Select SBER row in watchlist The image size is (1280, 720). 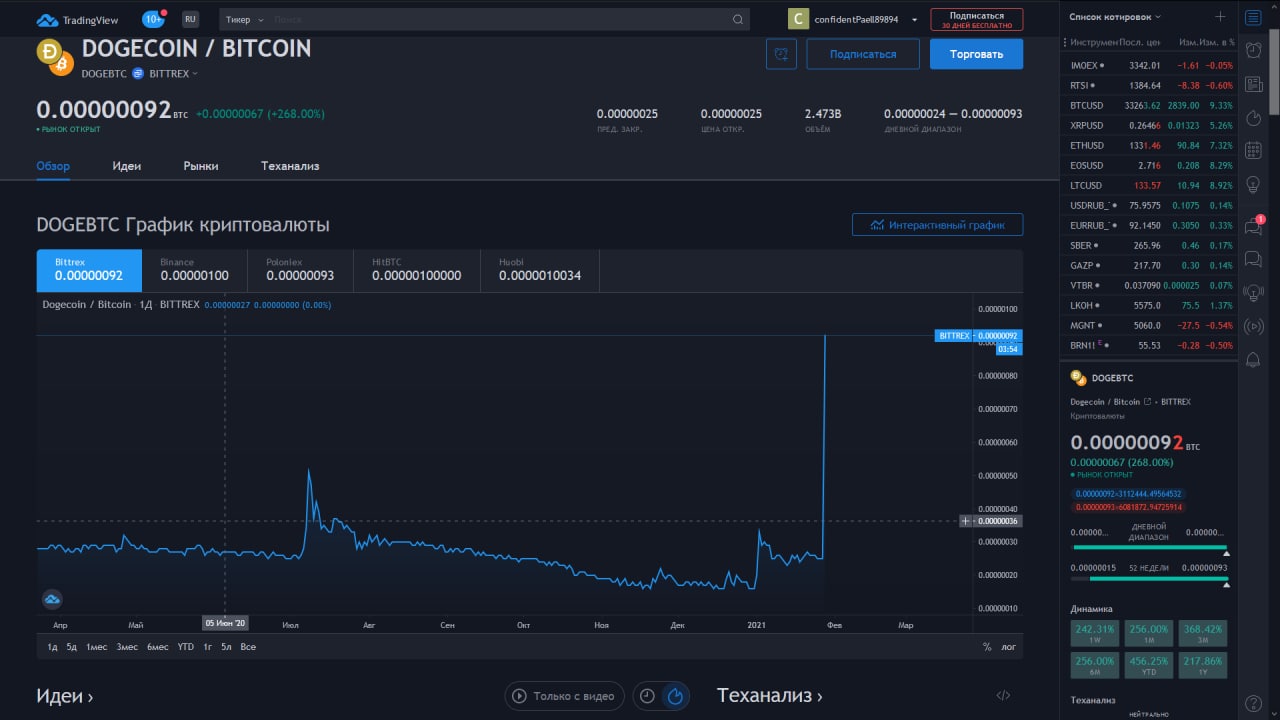pyautogui.click(x=1151, y=245)
